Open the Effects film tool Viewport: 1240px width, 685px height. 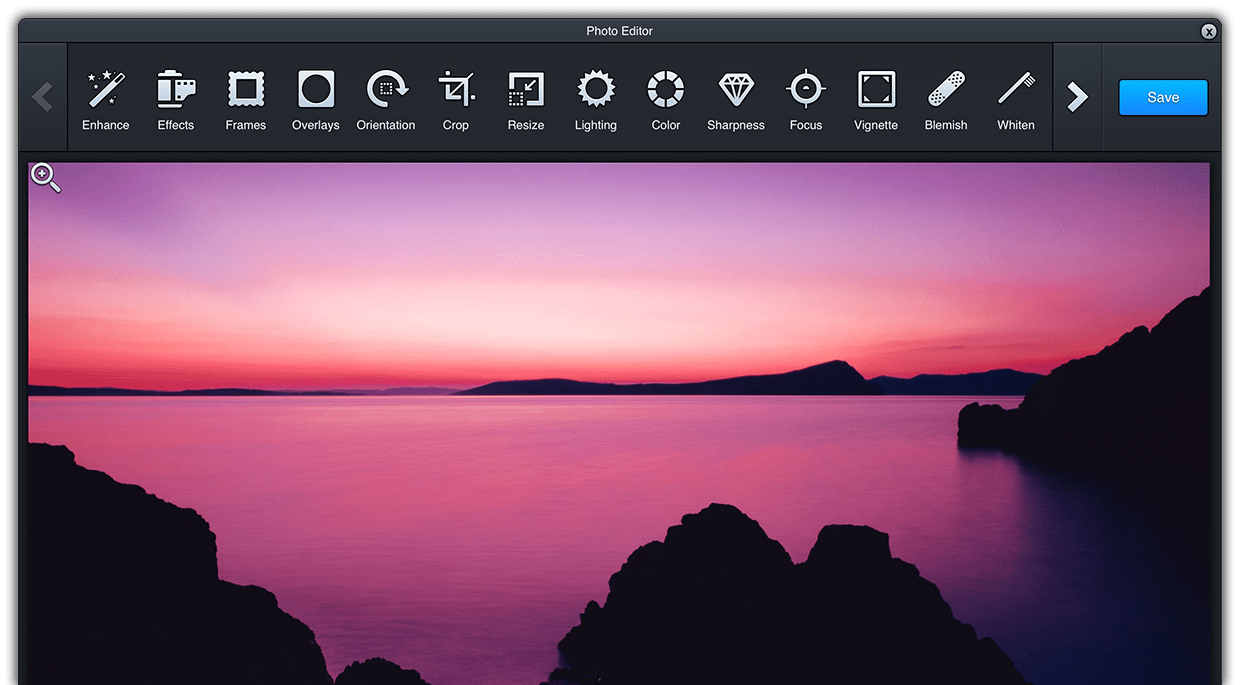pos(176,98)
